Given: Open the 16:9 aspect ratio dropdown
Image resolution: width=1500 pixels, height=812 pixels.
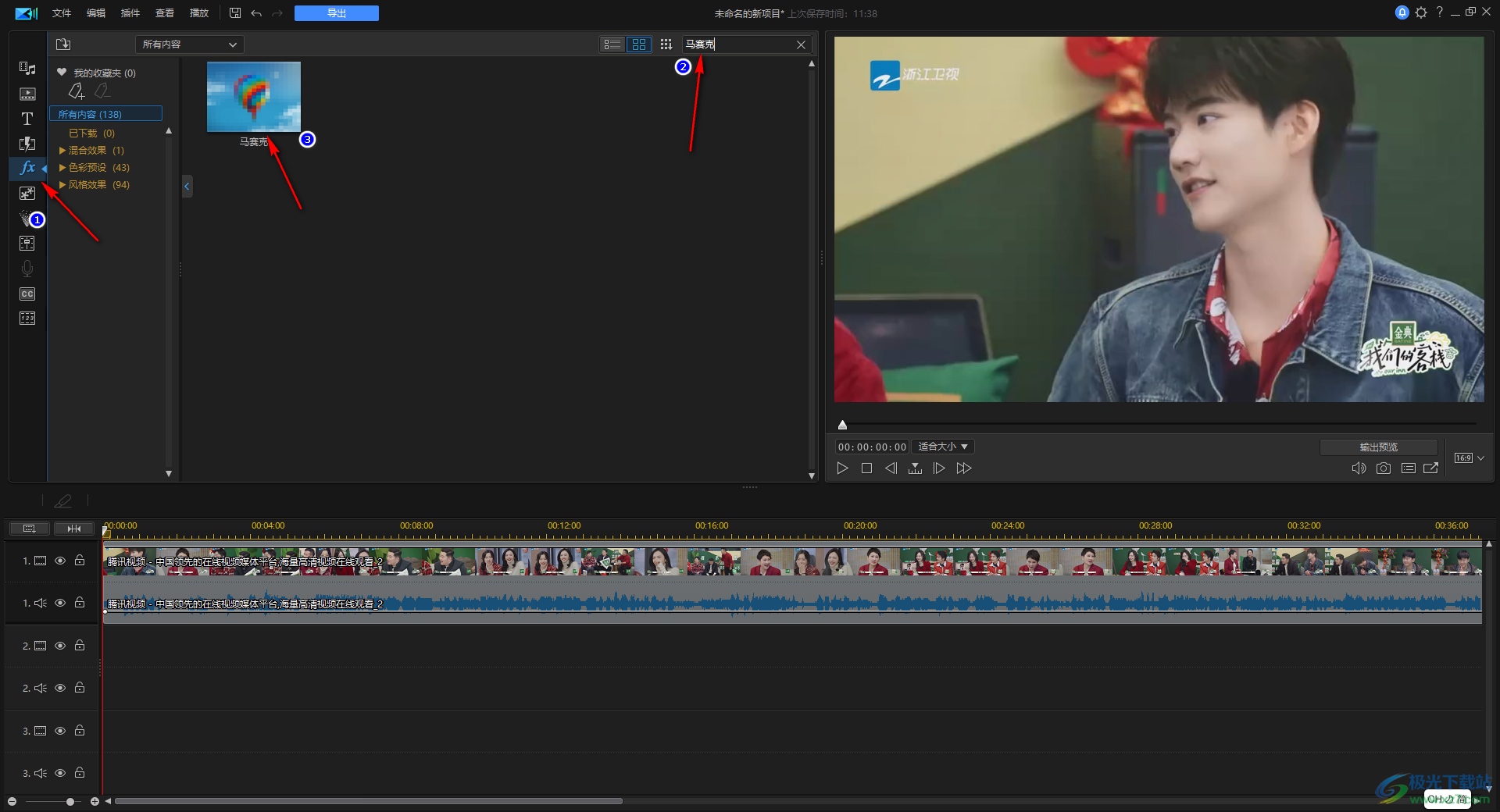Looking at the screenshot, I should (1469, 458).
